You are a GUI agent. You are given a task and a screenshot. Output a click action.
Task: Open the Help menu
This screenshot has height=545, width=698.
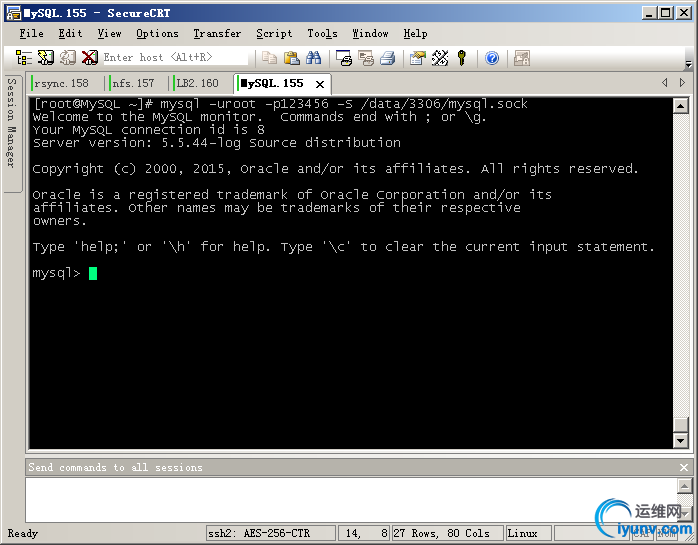click(415, 33)
